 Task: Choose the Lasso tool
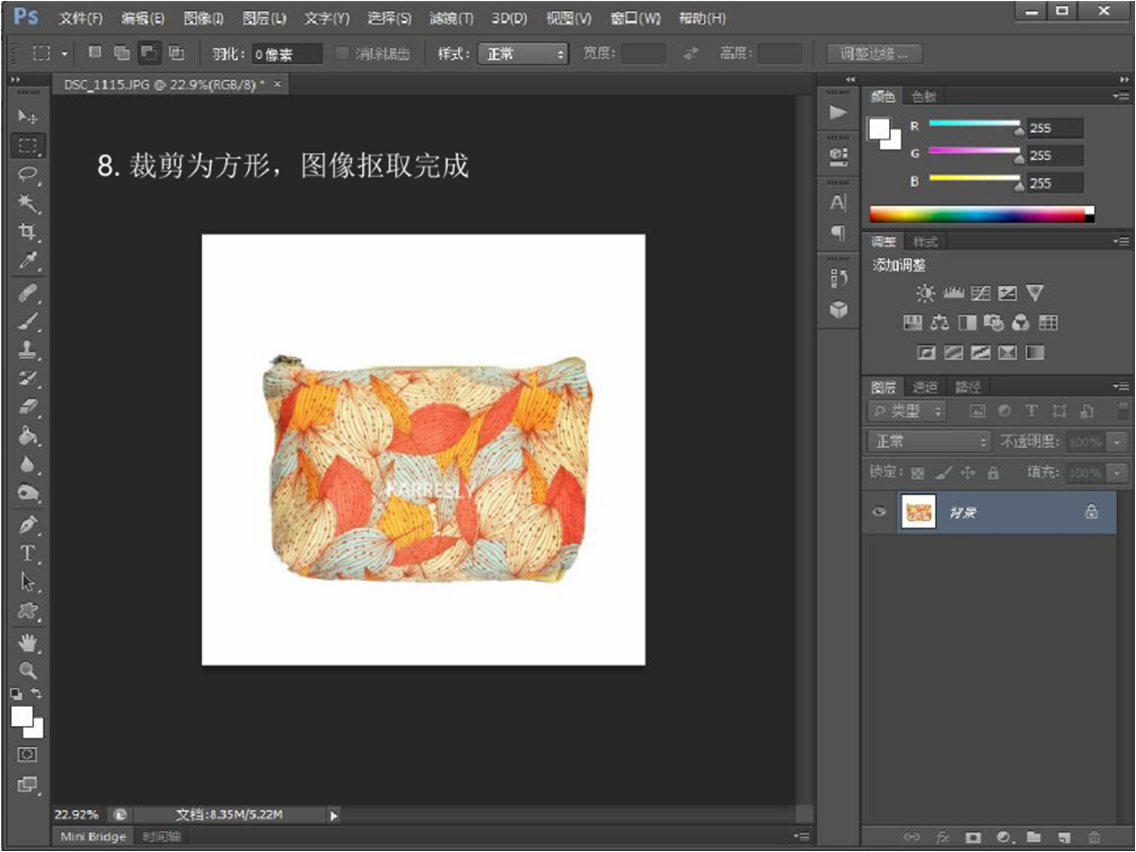click(28, 174)
